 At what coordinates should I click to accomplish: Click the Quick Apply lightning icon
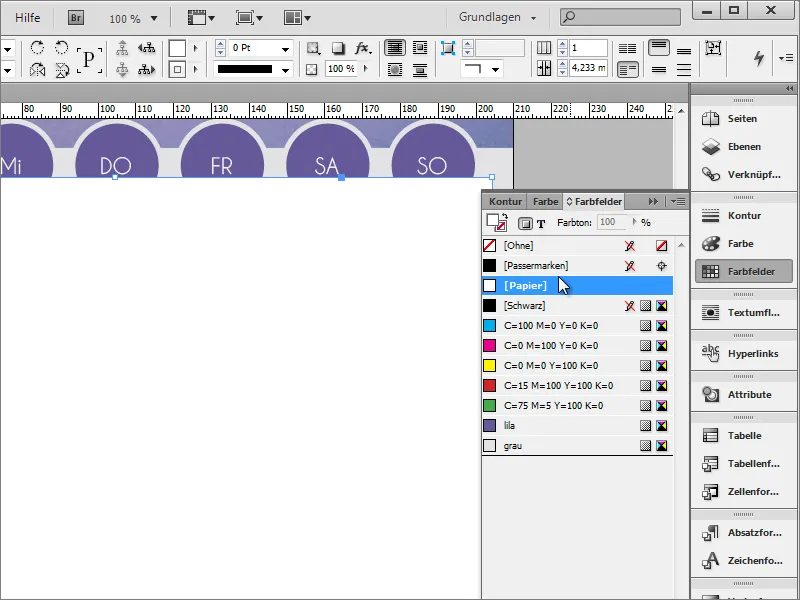tap(759, 58)
